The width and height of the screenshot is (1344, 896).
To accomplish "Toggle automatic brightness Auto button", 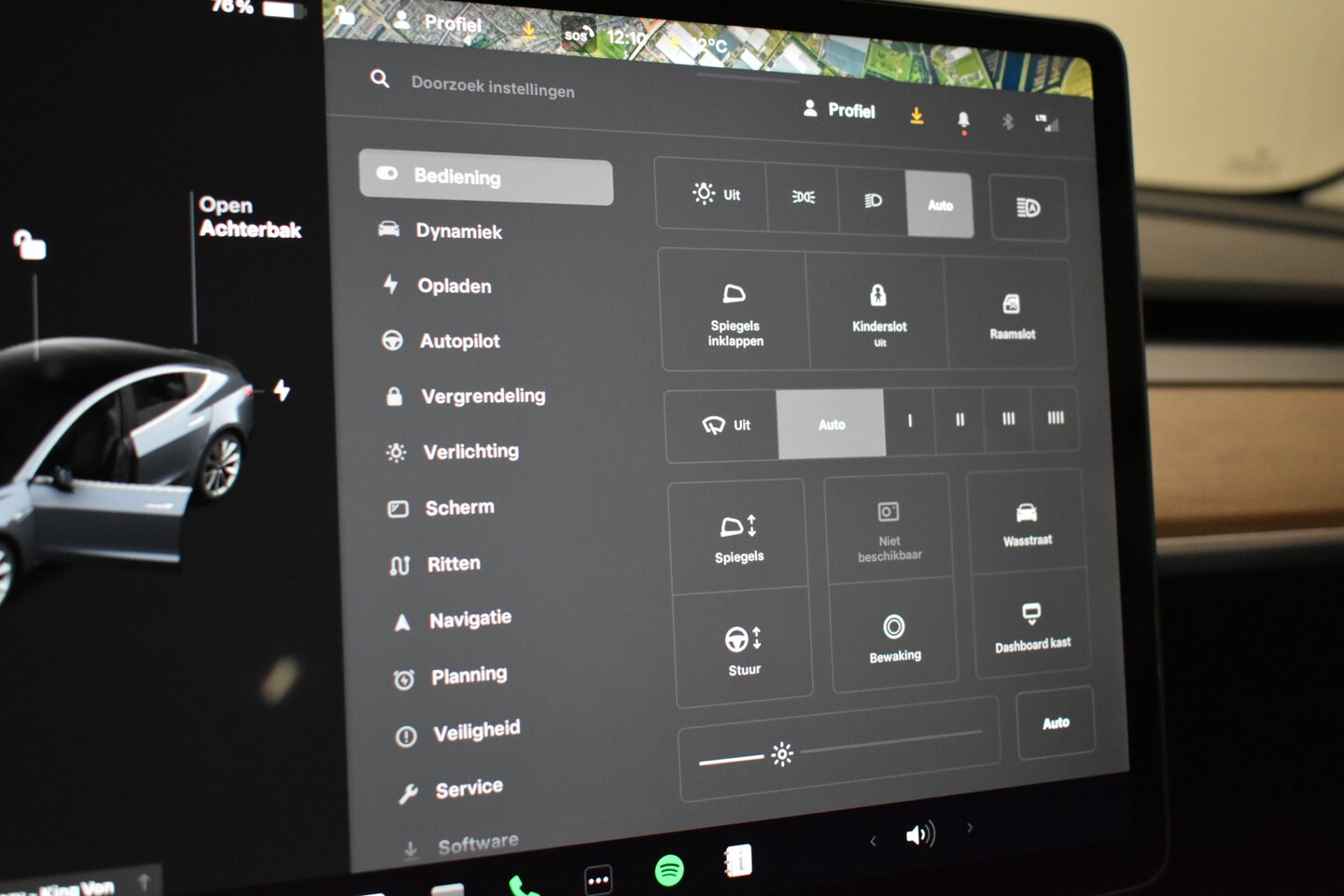I will (x=1056, y=723).
